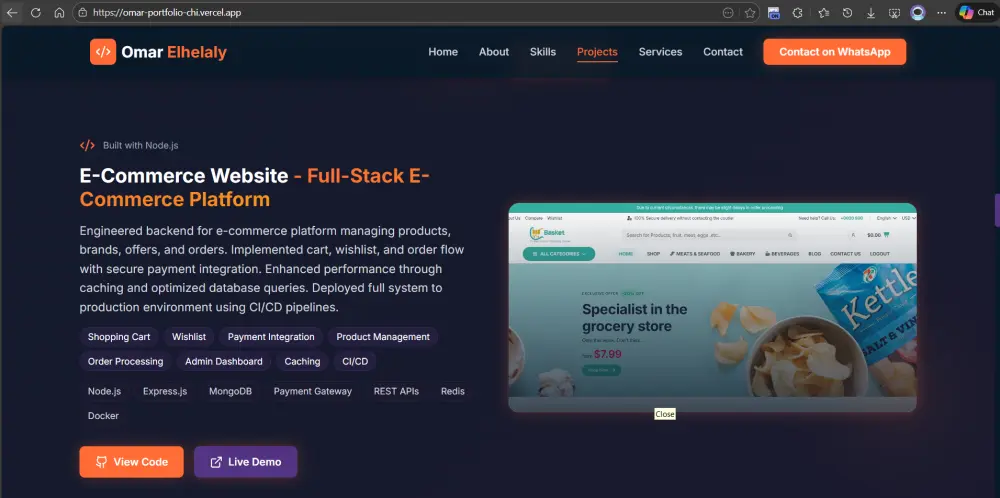Open the Downloads panel

click(x=871, y=13)
